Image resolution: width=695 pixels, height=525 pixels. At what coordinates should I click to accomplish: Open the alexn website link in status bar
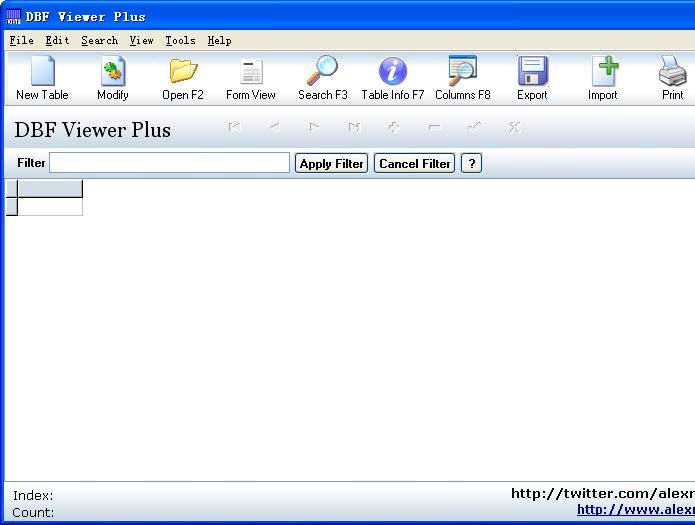tap(636, 509)
